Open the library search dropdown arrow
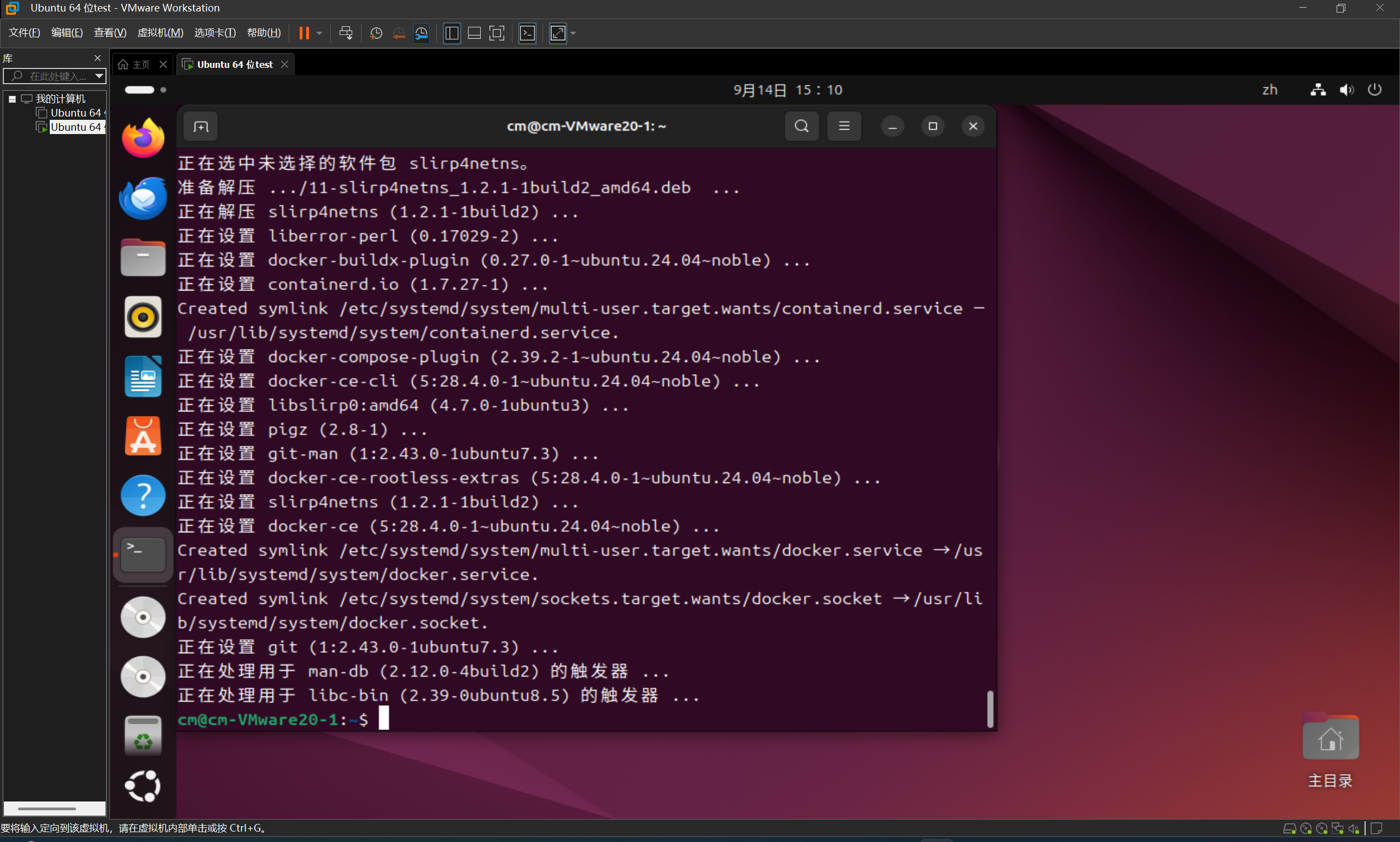The height and width of the screenshot is (842, 1400). coord(99,76)
